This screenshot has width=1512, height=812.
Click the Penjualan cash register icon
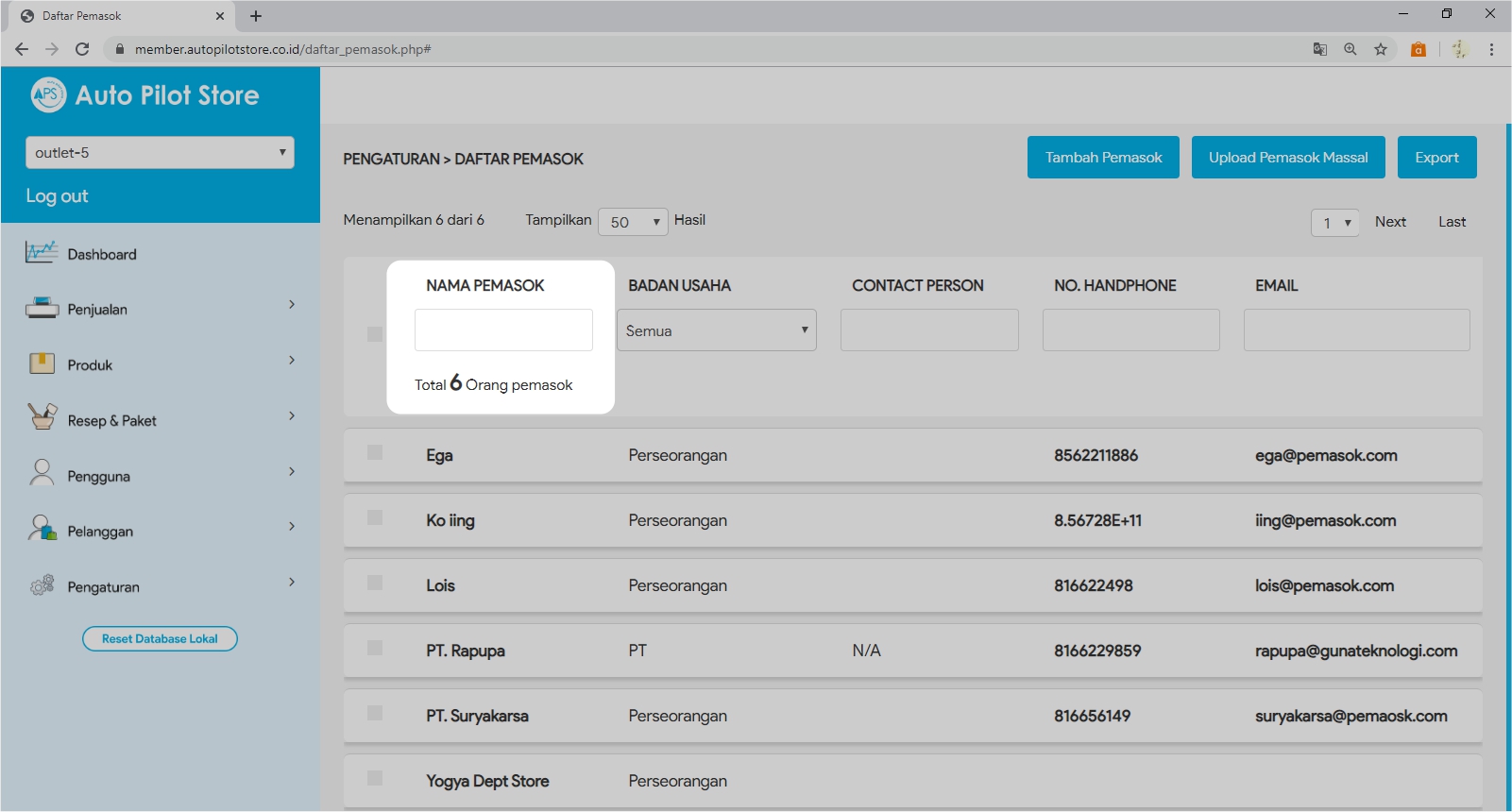(x=42, y=309)
